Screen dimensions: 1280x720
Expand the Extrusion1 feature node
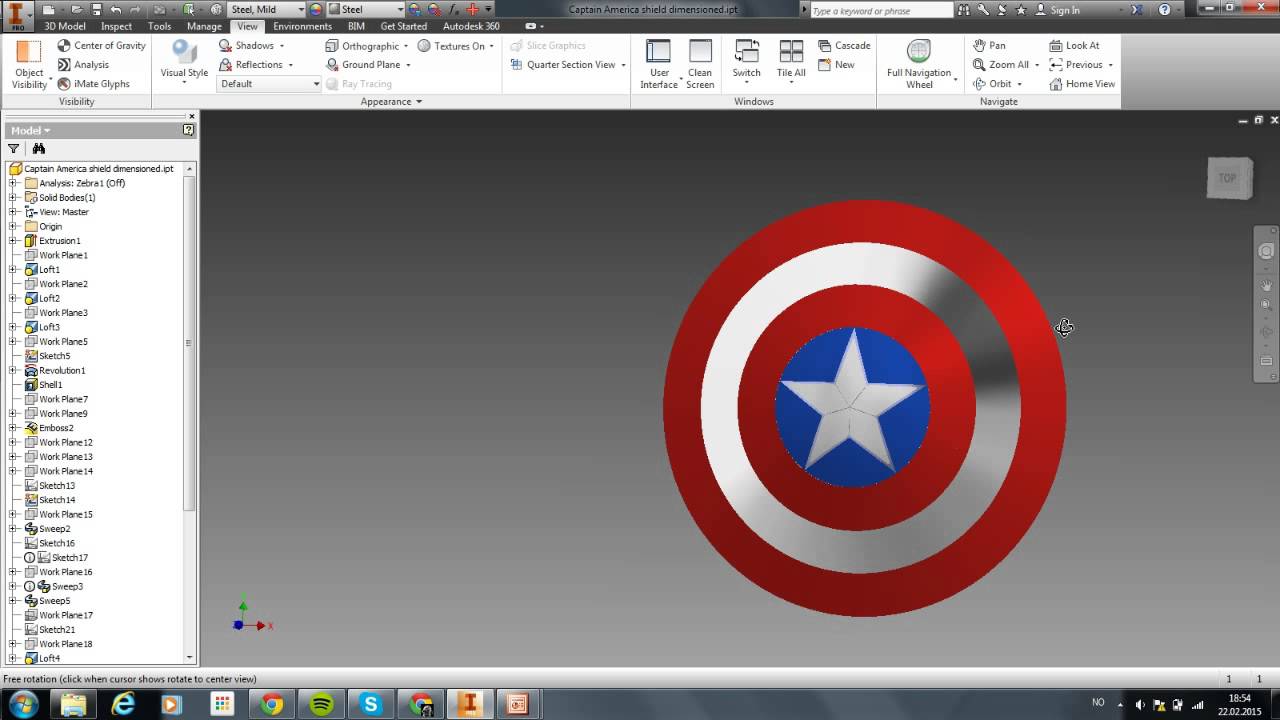tap(13, 241)
